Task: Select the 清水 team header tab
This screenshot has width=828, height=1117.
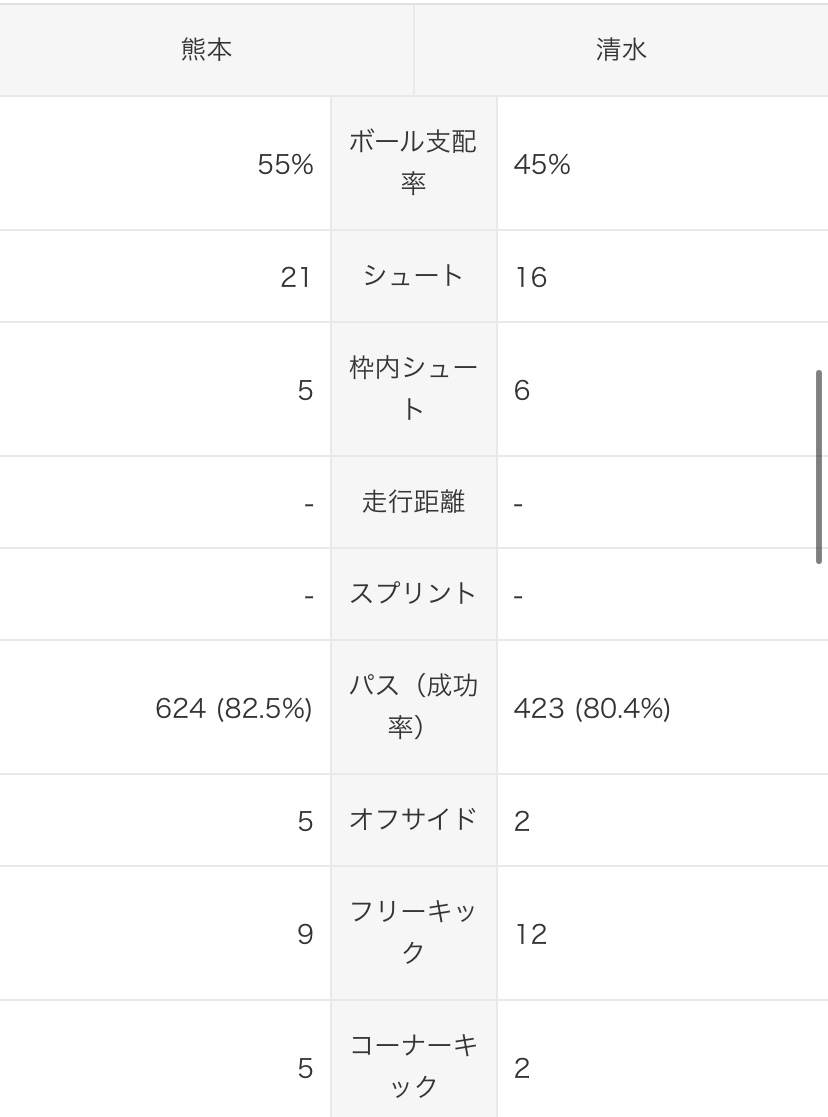Action: coord(621,50)
